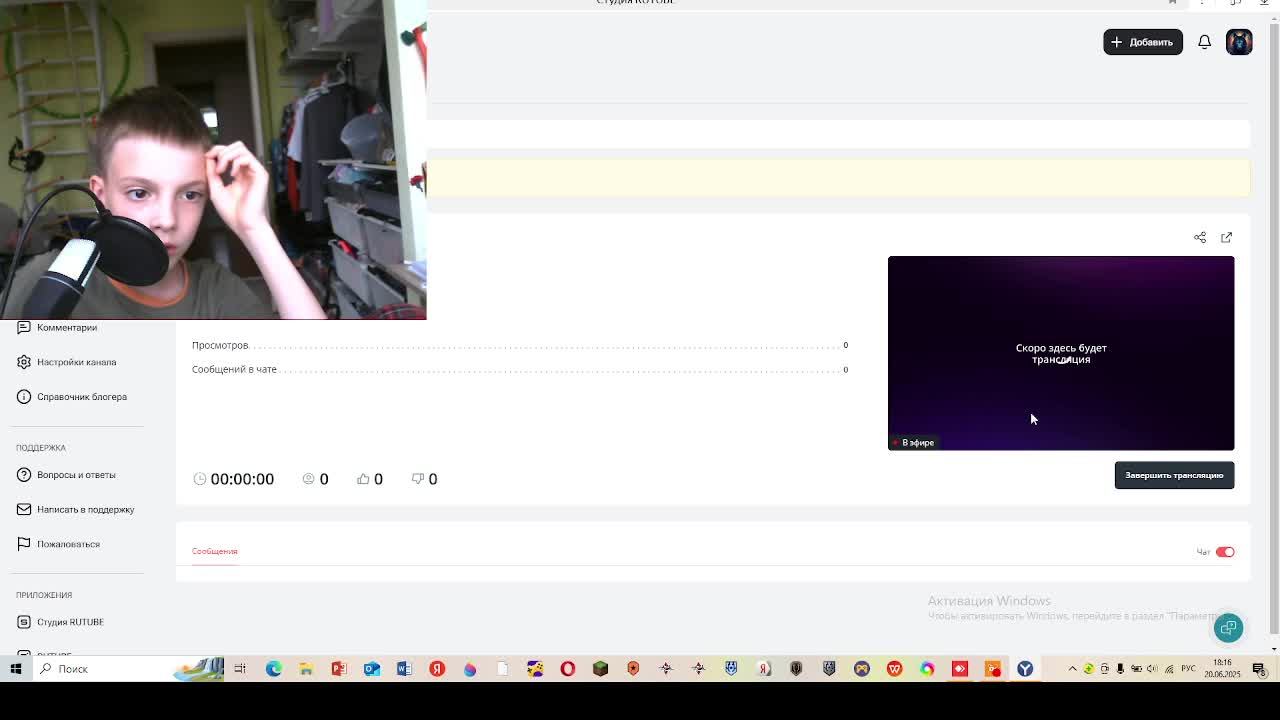
Task: Switch keyboard language РУС indicator
Action: (x=1188, y=669)
